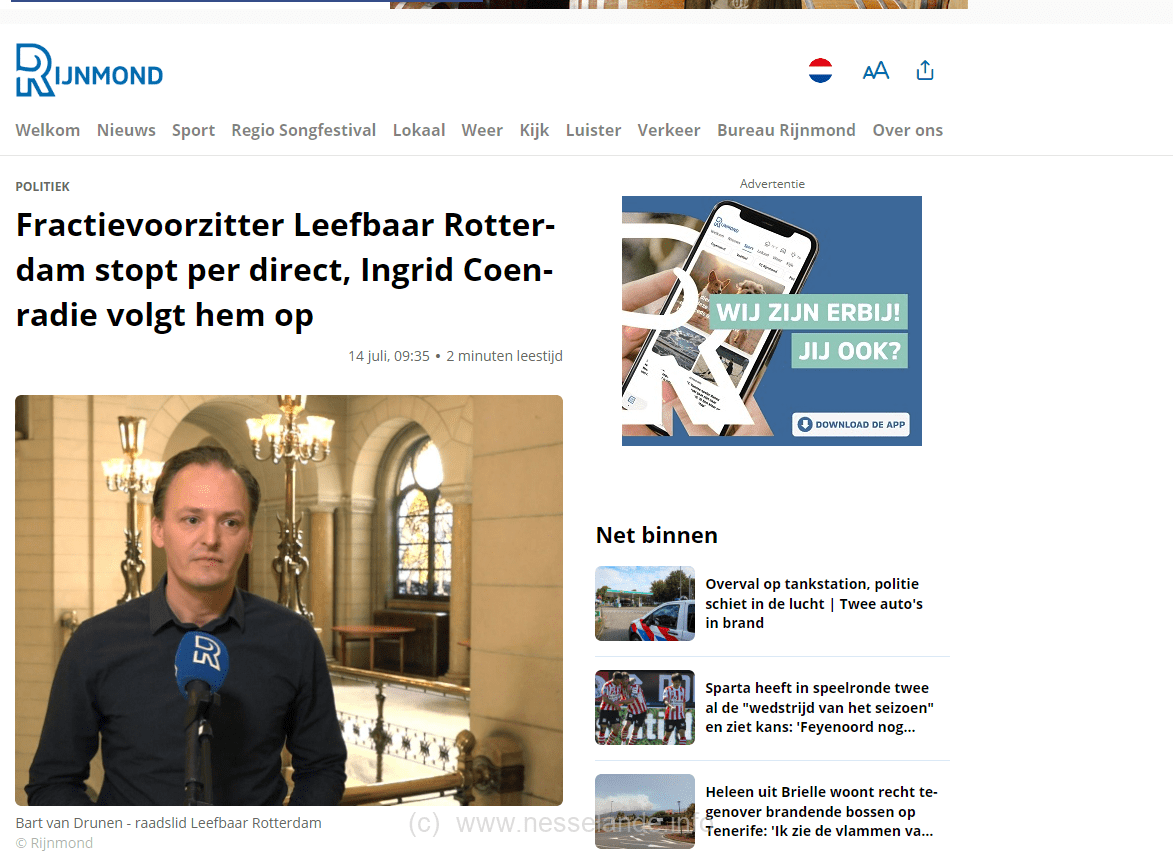Open the tankstation robbery article thumbnail
Viewport: 1173px width, 859px height.
pos(645,603)
